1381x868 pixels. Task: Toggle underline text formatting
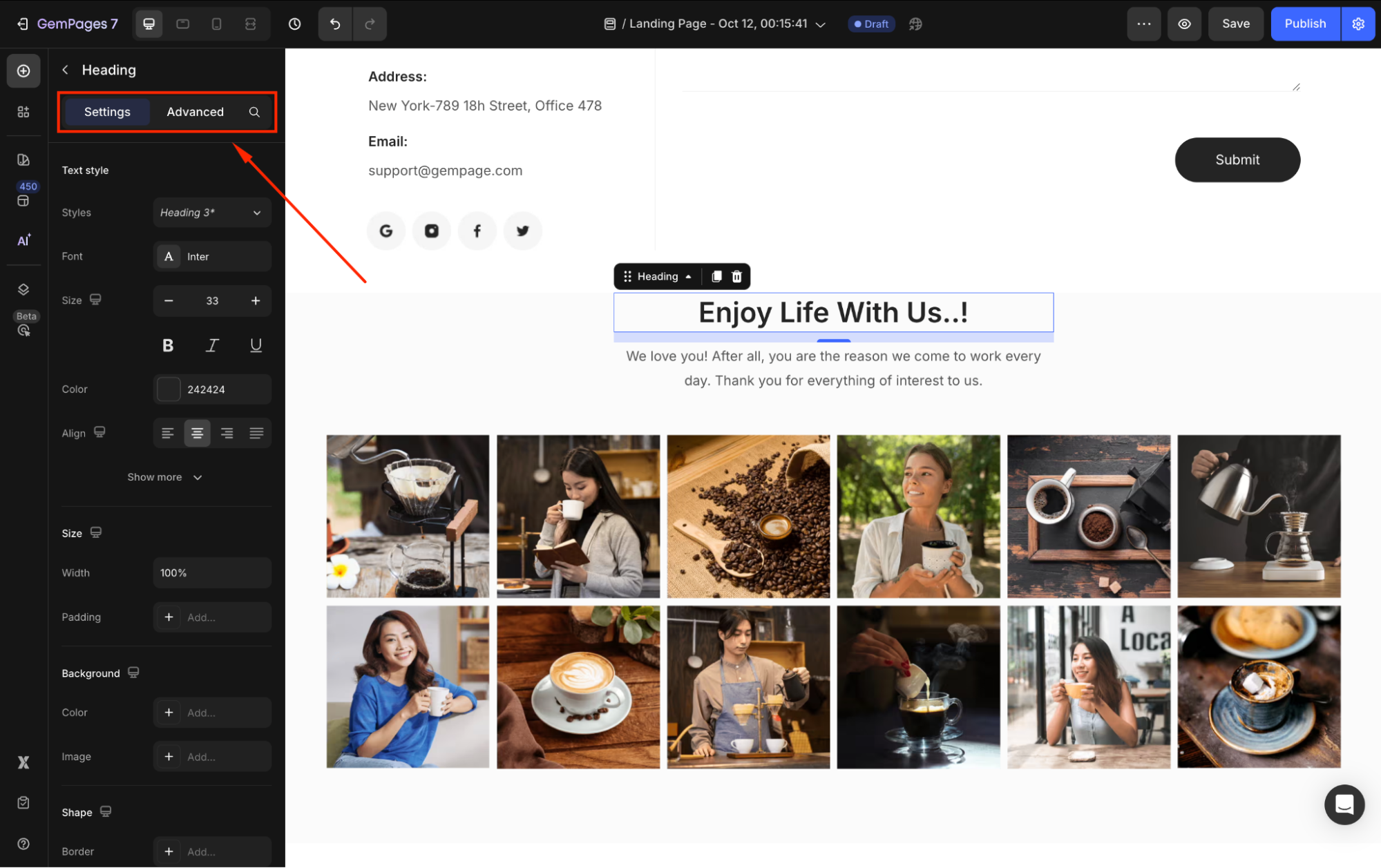pos(256,345)
